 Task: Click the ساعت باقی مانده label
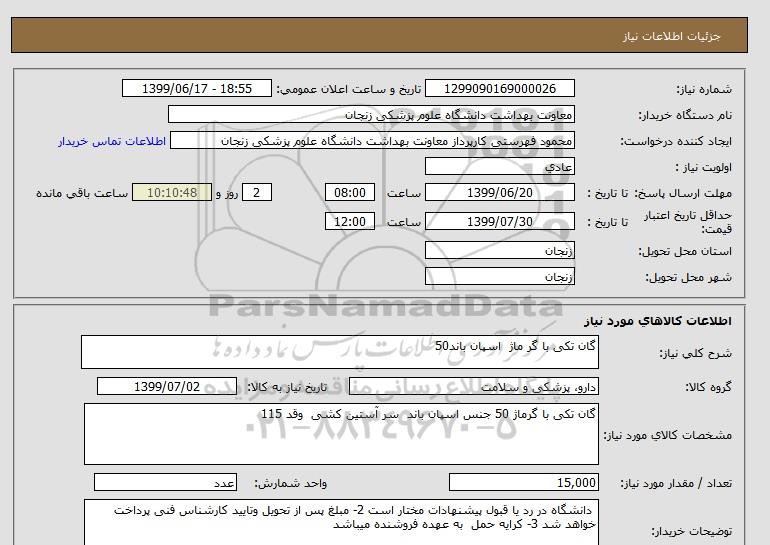pyautogui.click(x=82, y=193)
